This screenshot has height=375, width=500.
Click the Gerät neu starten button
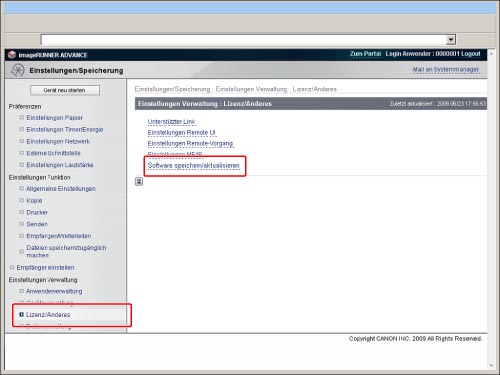[x=65, y=90]
